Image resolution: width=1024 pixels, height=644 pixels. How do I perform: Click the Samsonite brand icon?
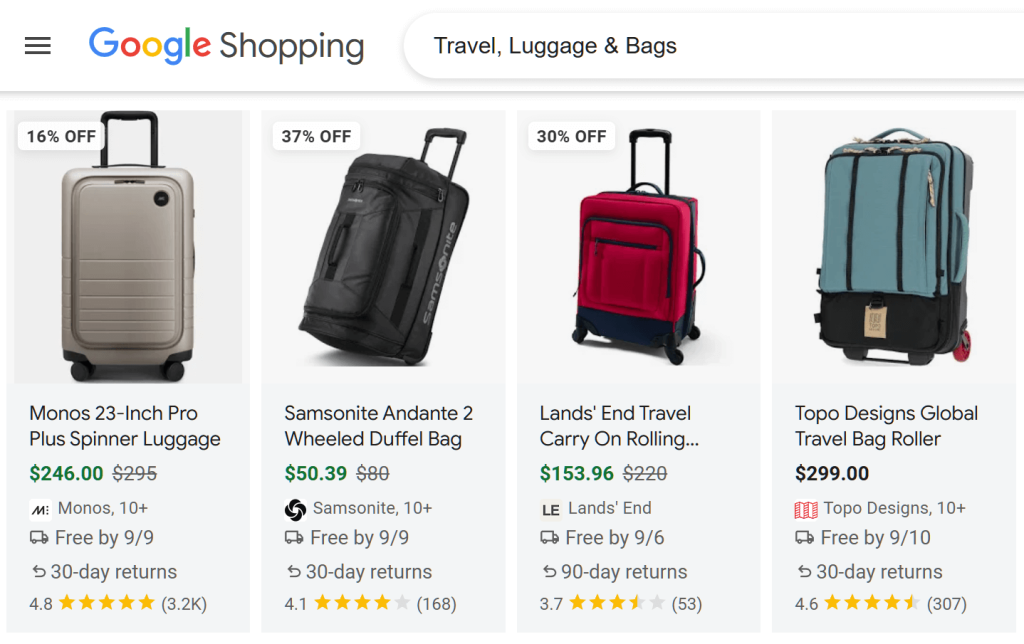[294, 510]
